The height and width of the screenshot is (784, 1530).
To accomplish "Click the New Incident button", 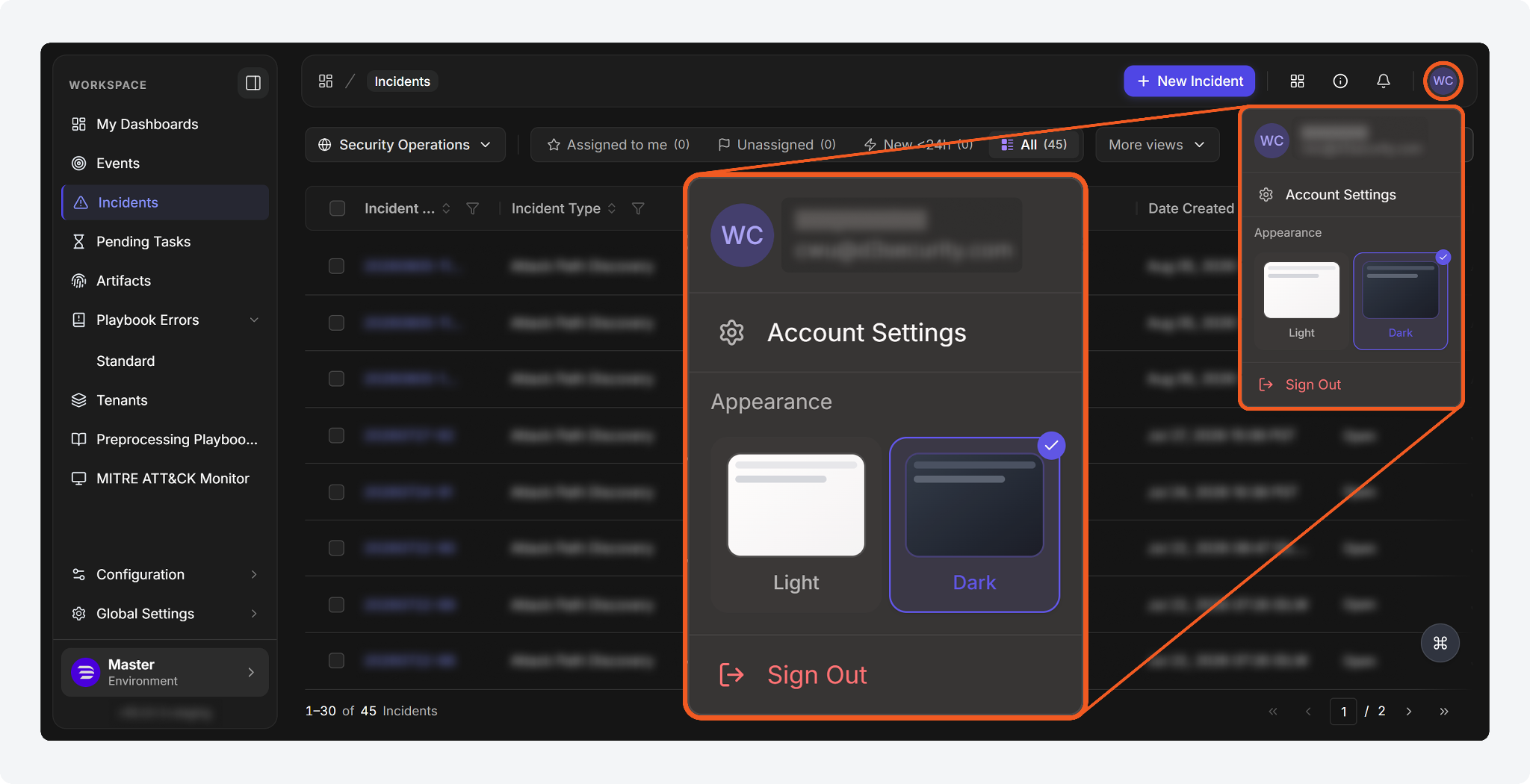I will click(1189, 81).
